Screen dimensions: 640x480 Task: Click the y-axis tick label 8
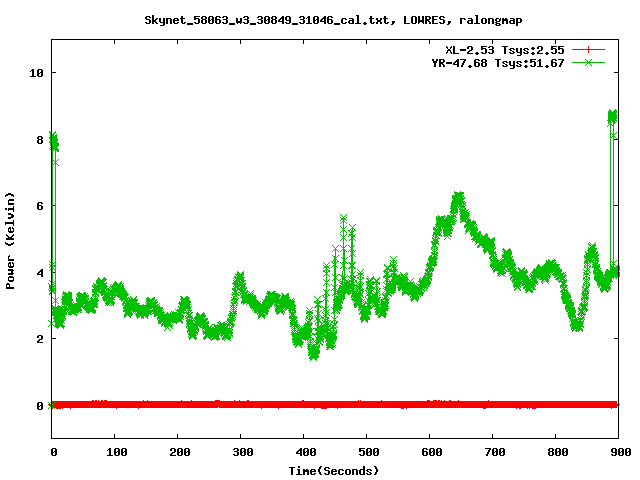pos(40,140)
